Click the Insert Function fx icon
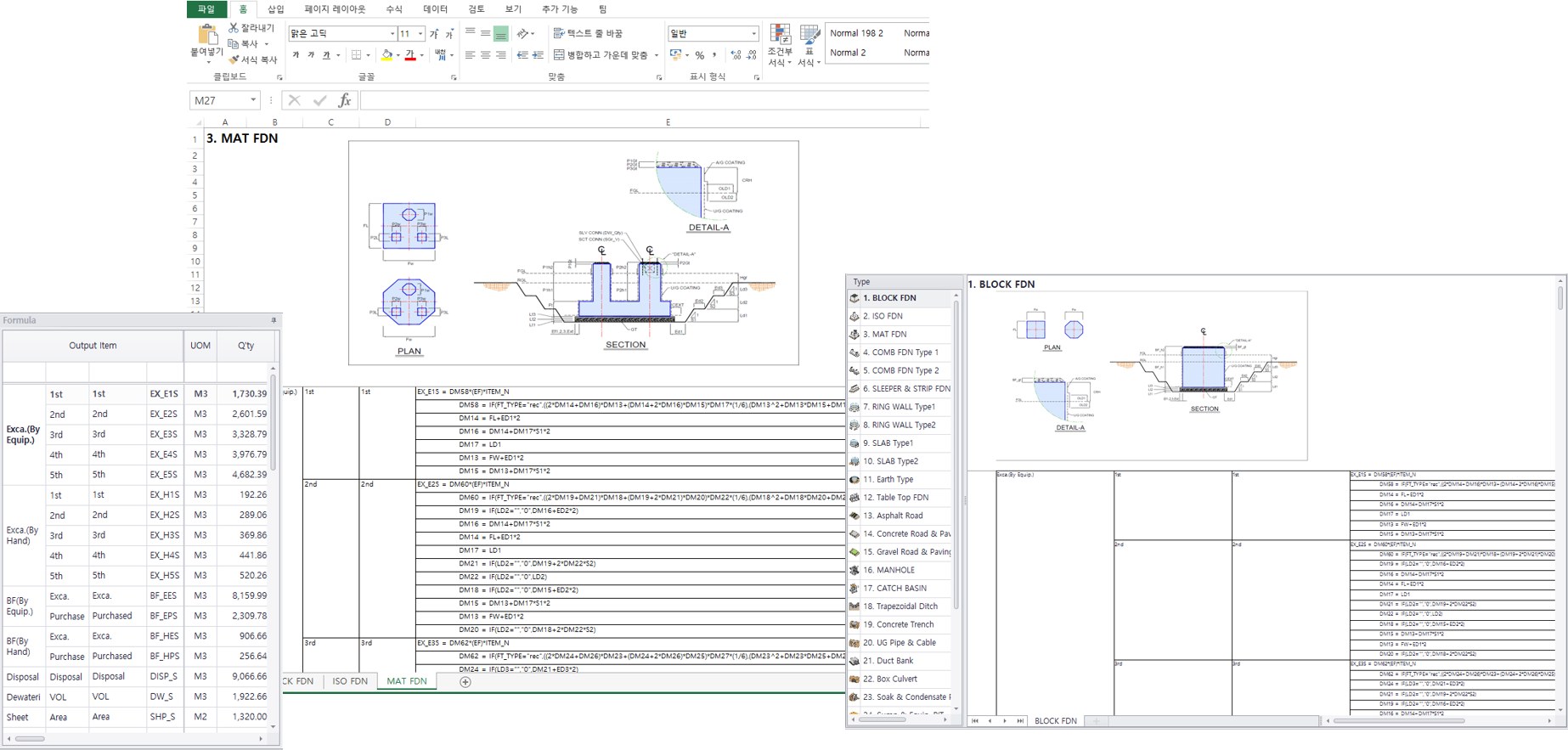The height and width of the screenshot is (750, 1568). pos(344,100)
